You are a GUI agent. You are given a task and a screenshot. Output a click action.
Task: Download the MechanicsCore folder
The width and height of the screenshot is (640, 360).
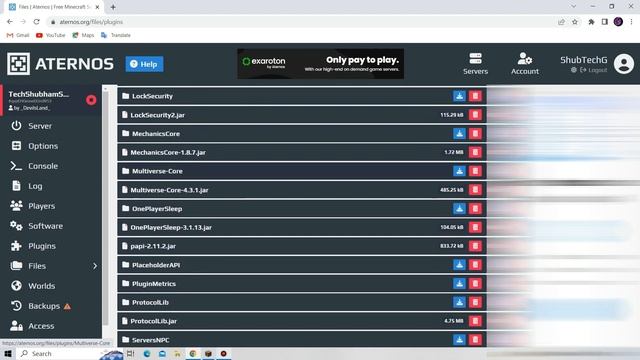tap(459, 133)
